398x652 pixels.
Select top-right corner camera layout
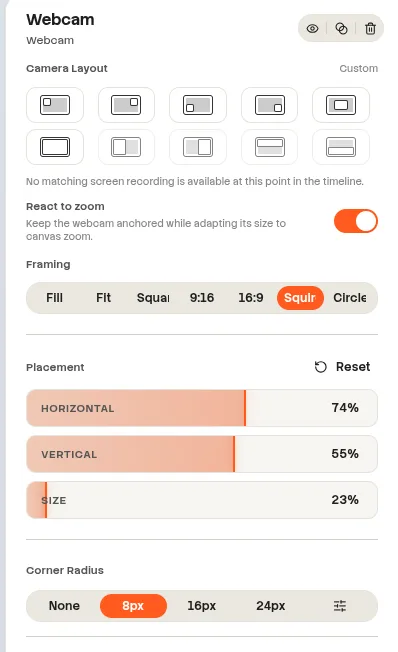tap(126, 105)
